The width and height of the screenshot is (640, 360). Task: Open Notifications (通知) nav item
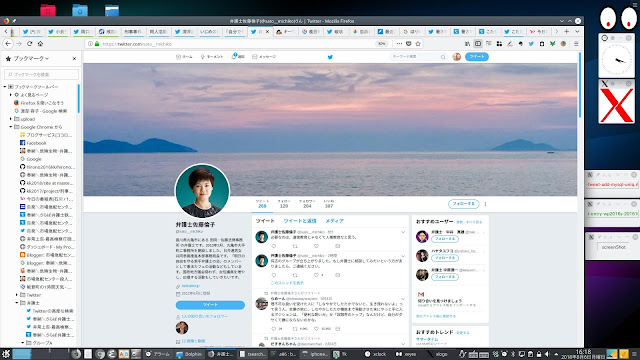[238, 57]
